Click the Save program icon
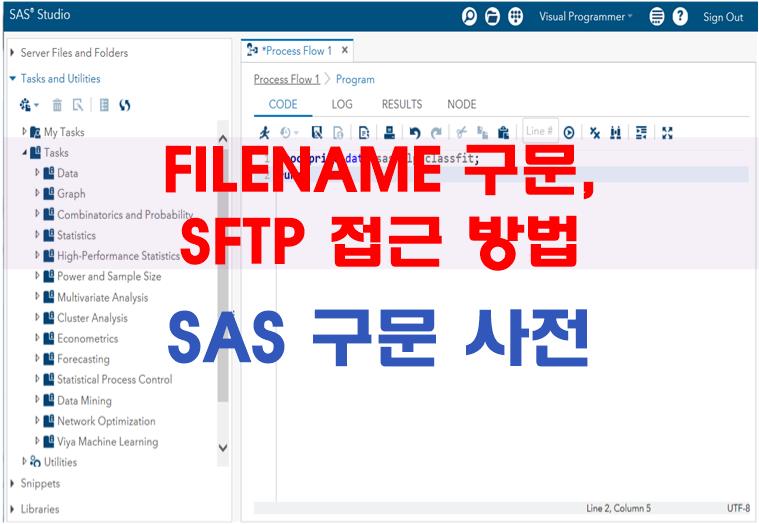This screenshot has height=524, width=759. coord(317,132)
